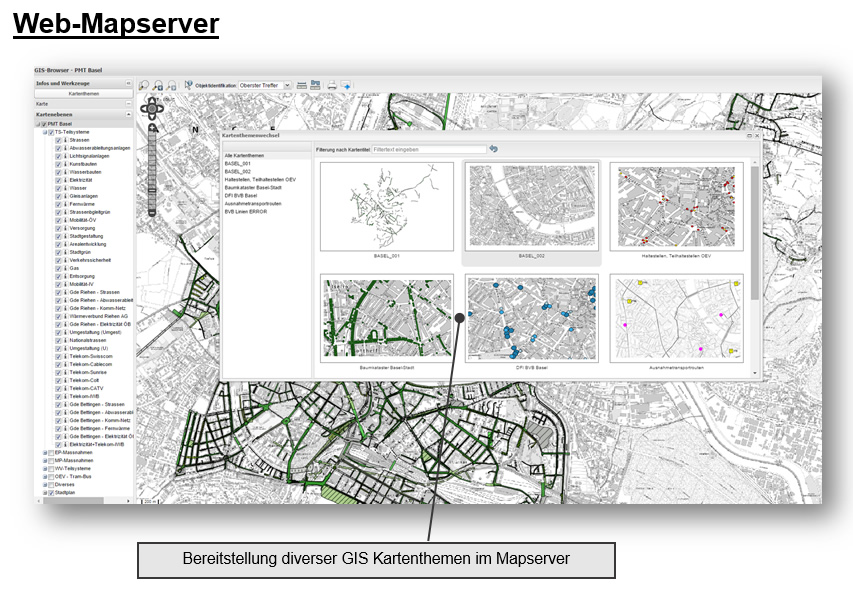Viewport: 853px width, 592px height.
Task: Enable the EP-Massnahmen layer checkbox
Action: (50, 452)
